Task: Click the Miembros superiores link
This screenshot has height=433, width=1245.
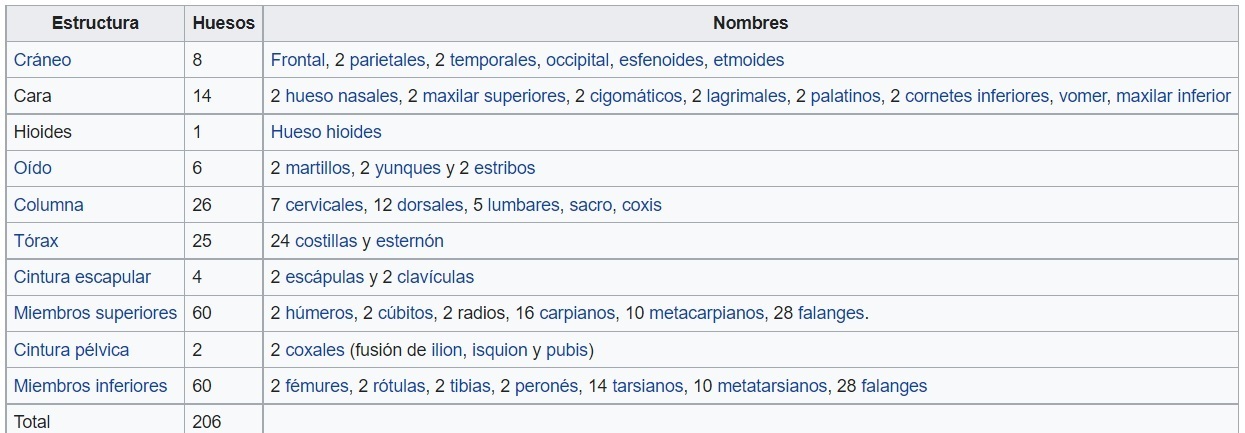Action: coord(95,313)
